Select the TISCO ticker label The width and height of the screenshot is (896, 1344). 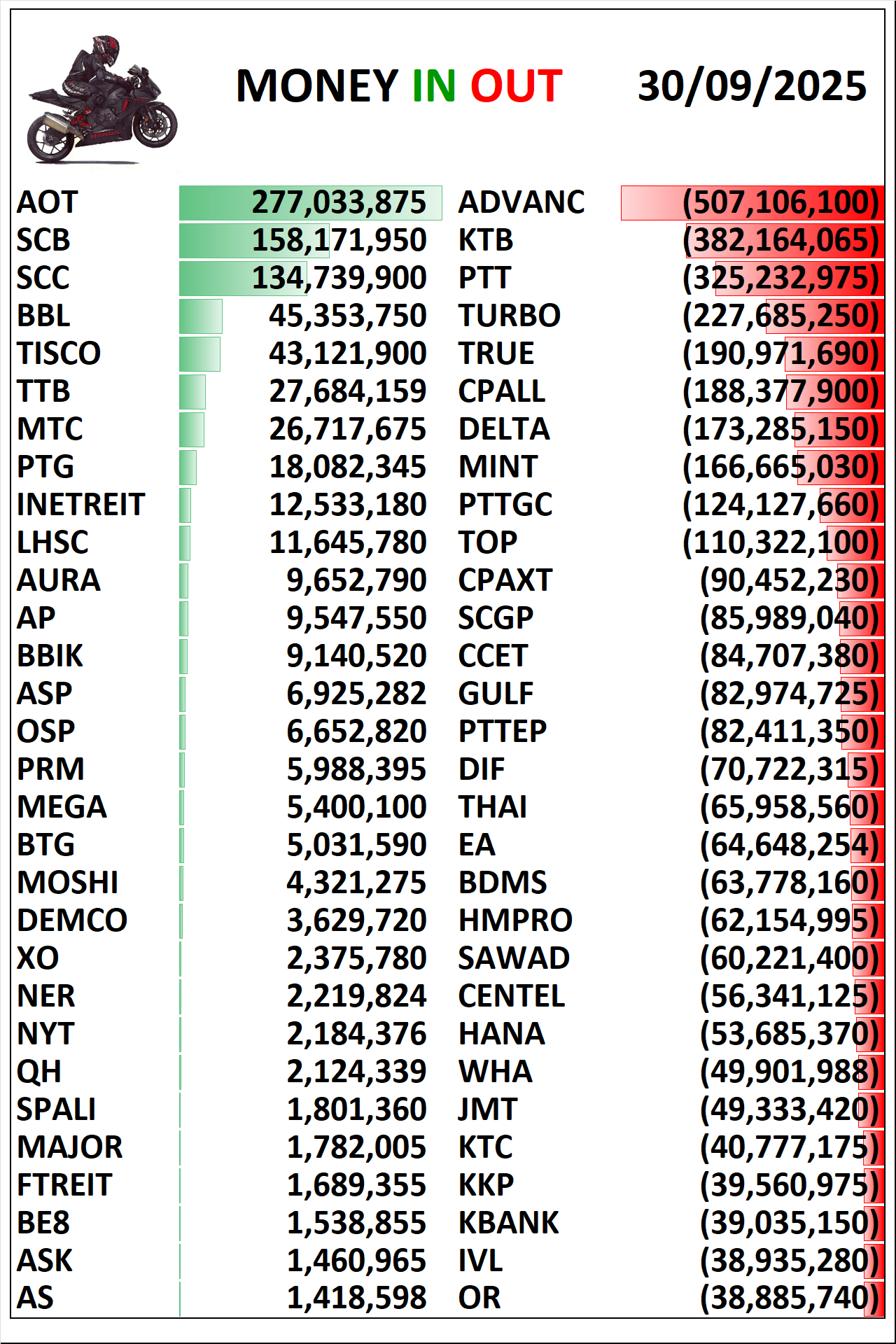59,353
